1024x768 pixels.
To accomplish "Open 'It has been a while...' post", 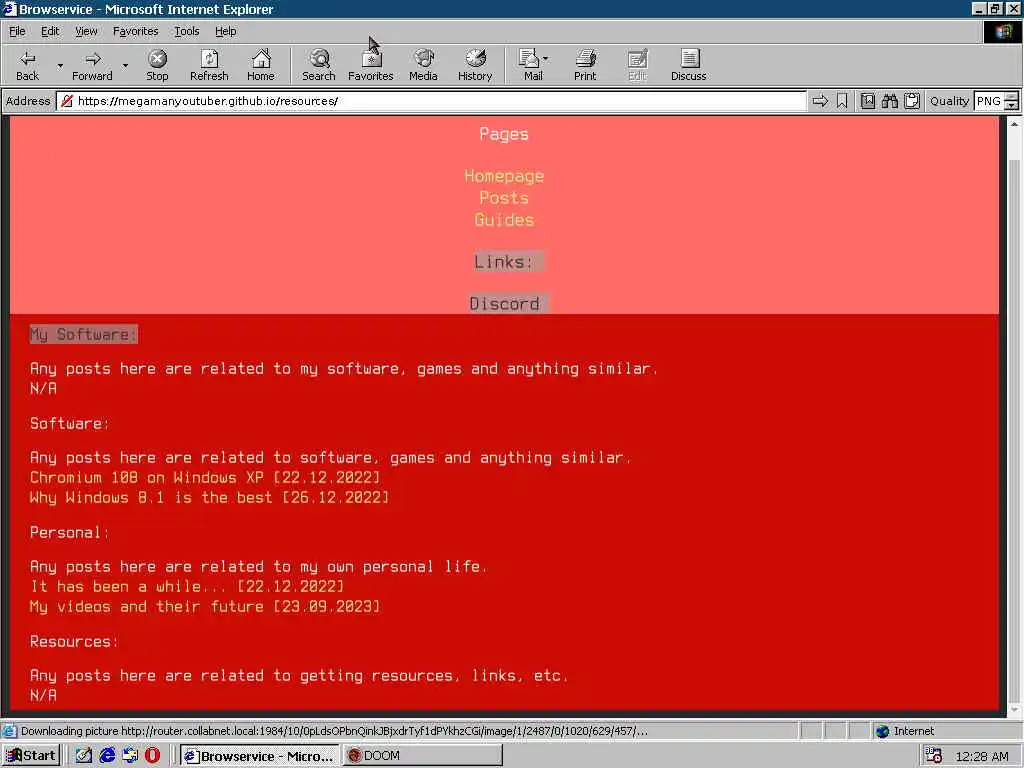I will coord(187,586).
